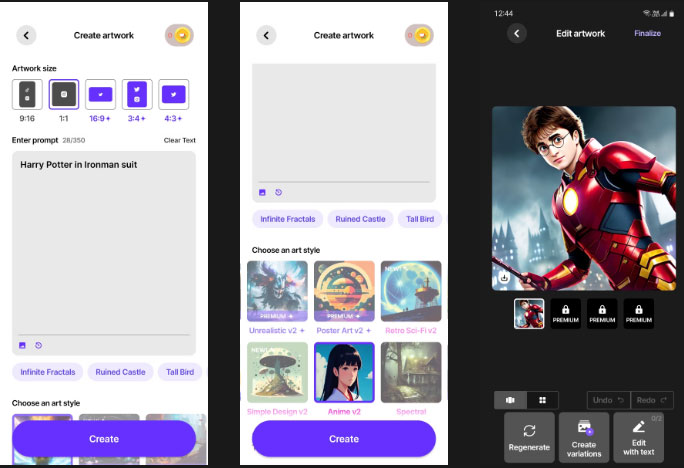The image size is (684, 468).
Task: Add image icon in the middle prompt box
Action: [x=262, y=192]
